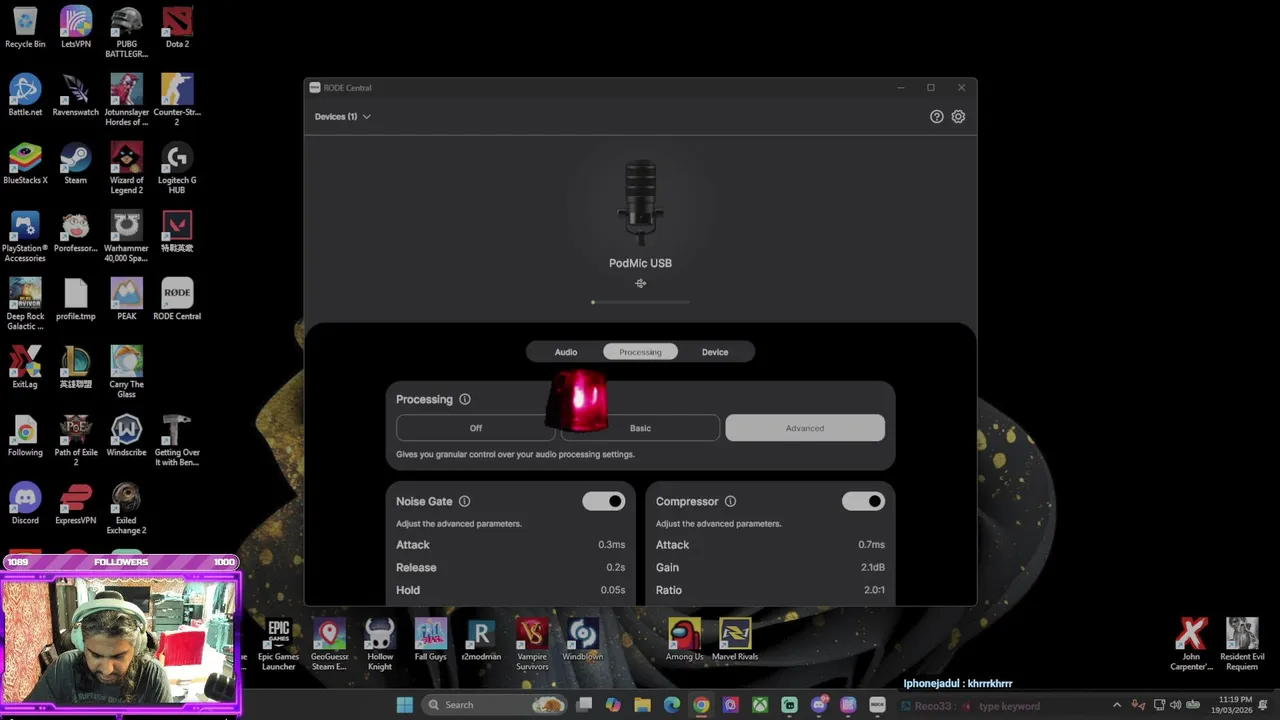Screen dimensions: 1280x720
Task: Click the info icon beside Noise Gate
Action: coord(464,501)
